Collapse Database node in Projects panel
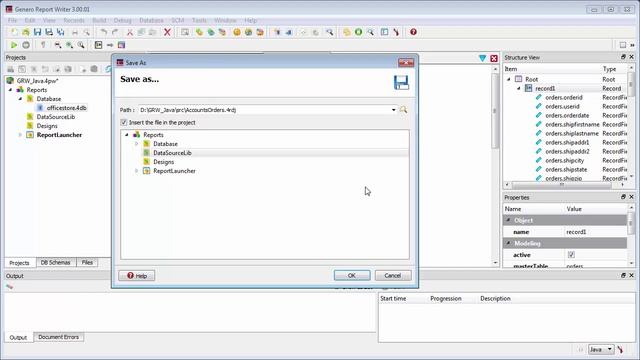 tap(20, 99)
